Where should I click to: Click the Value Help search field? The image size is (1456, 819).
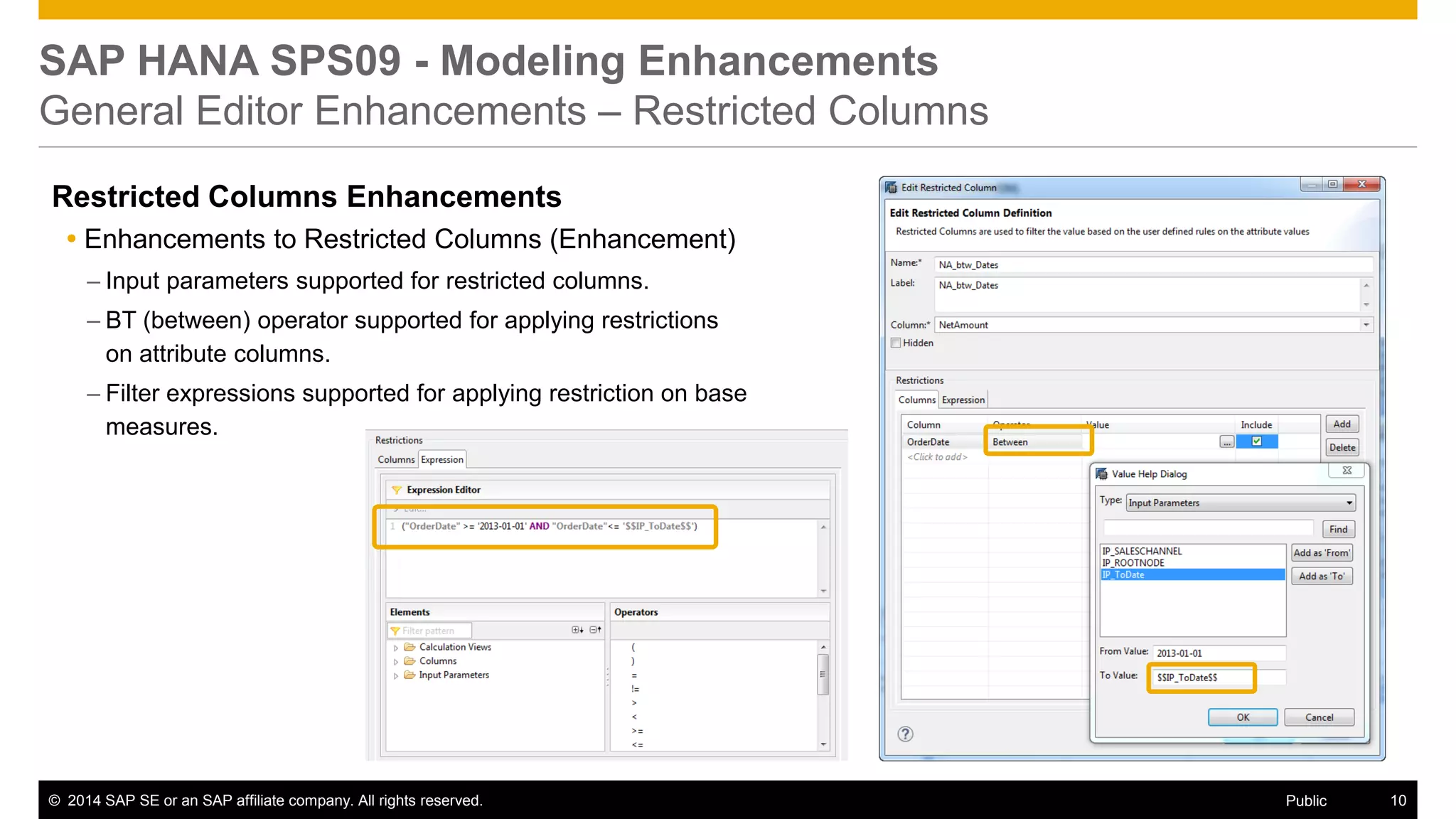point(1209,528)
